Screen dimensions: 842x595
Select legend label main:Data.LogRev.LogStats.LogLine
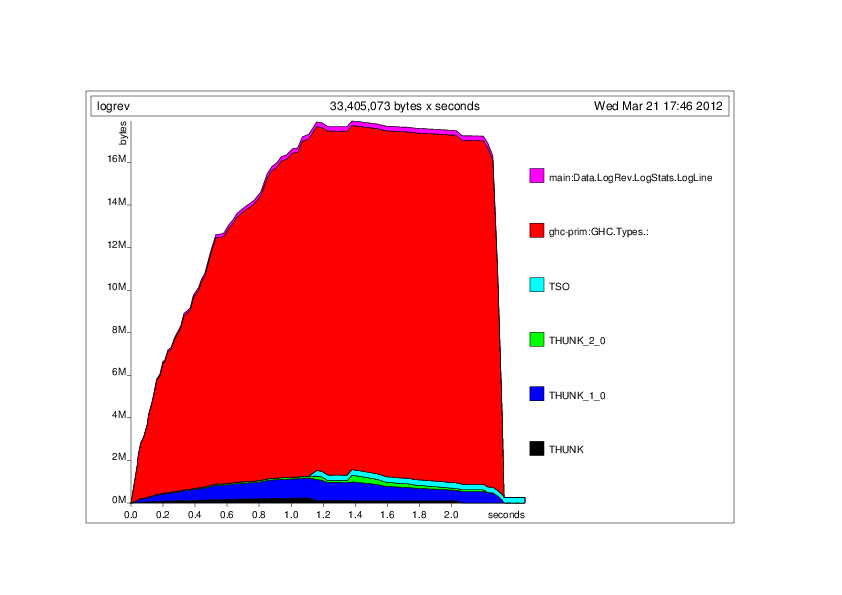[x=630, y=178]
